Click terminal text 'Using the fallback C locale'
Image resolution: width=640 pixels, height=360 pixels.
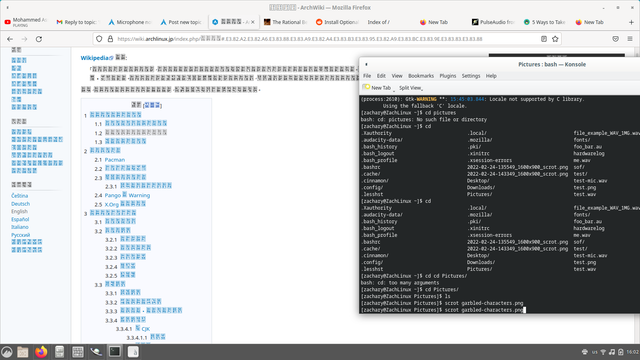pos(425,106)
